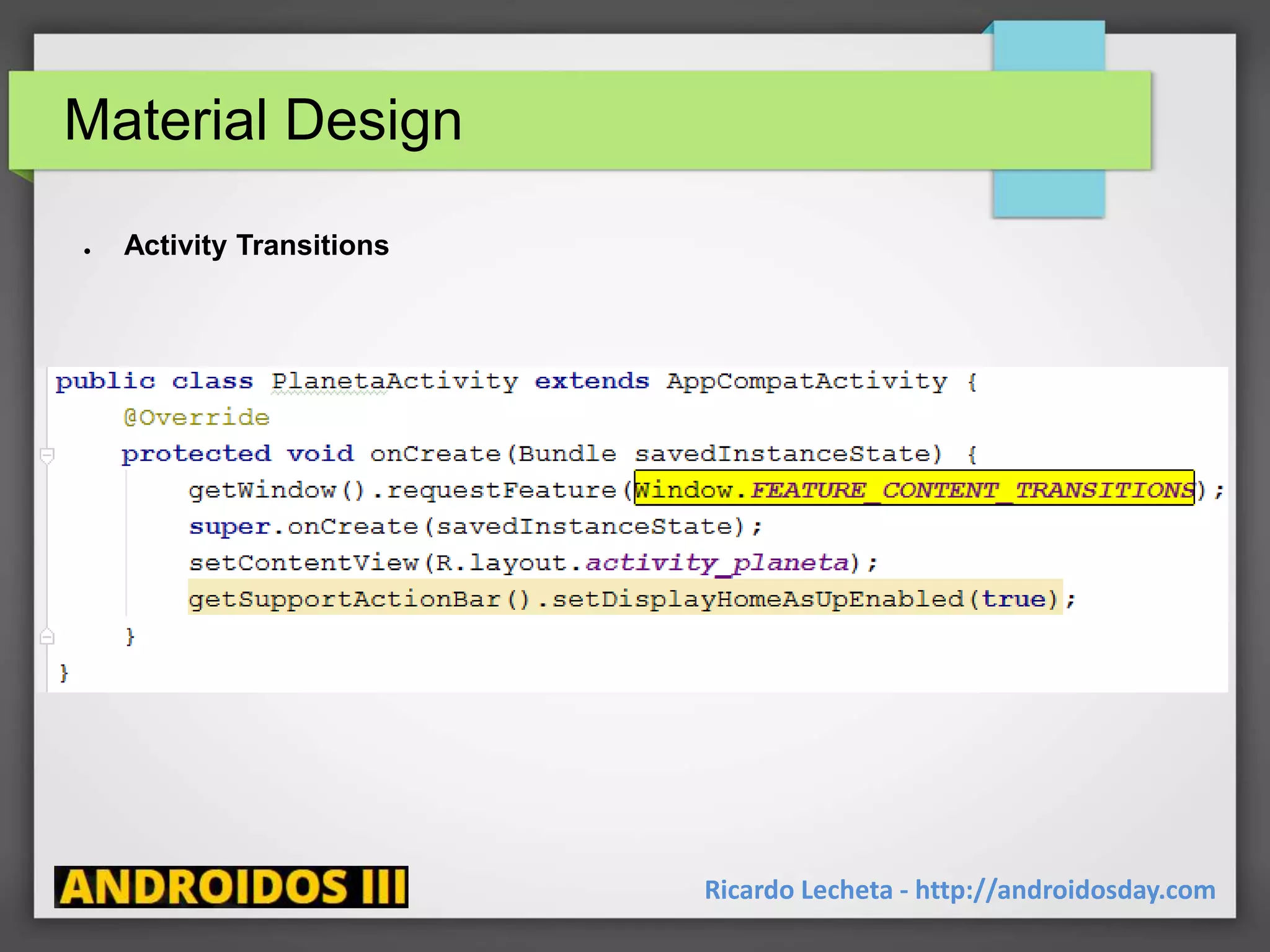
Task: Click the 'public class' keywords
Action: (x=154, y=382)
